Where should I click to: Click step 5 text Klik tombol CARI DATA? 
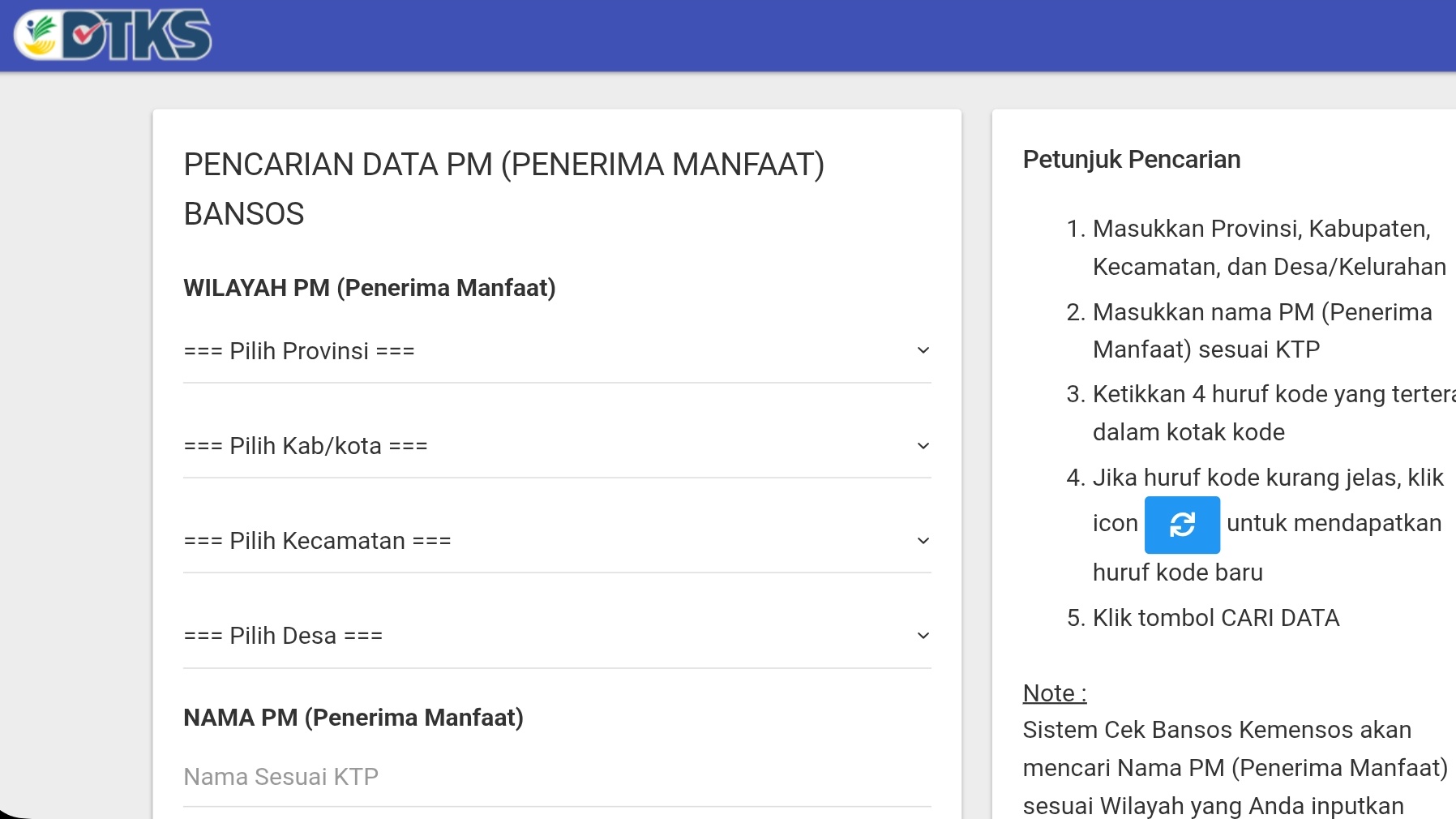(1216, 618)
